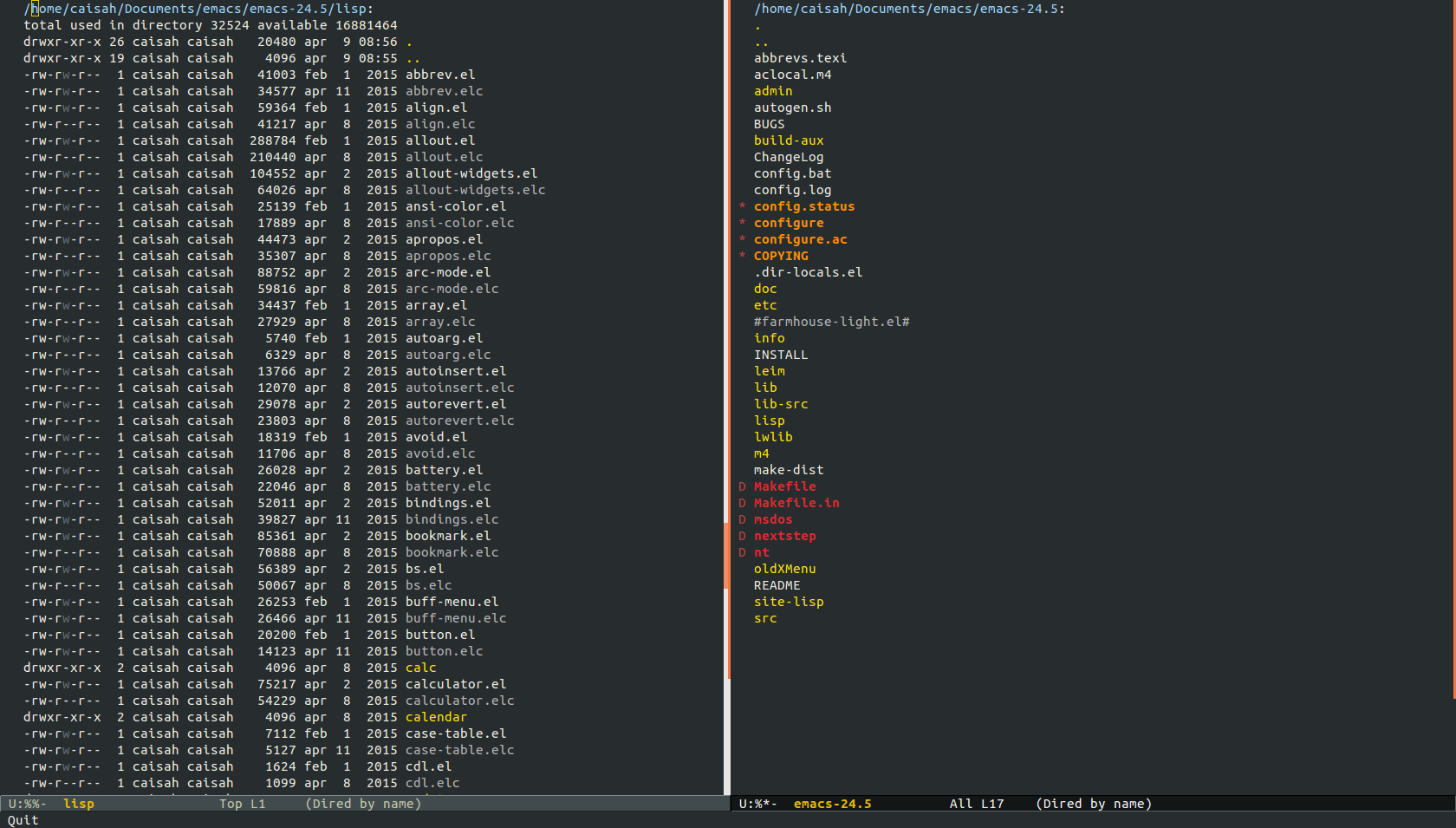Click the emacs-24.5 buffer name in mode line

coord(832,804)
